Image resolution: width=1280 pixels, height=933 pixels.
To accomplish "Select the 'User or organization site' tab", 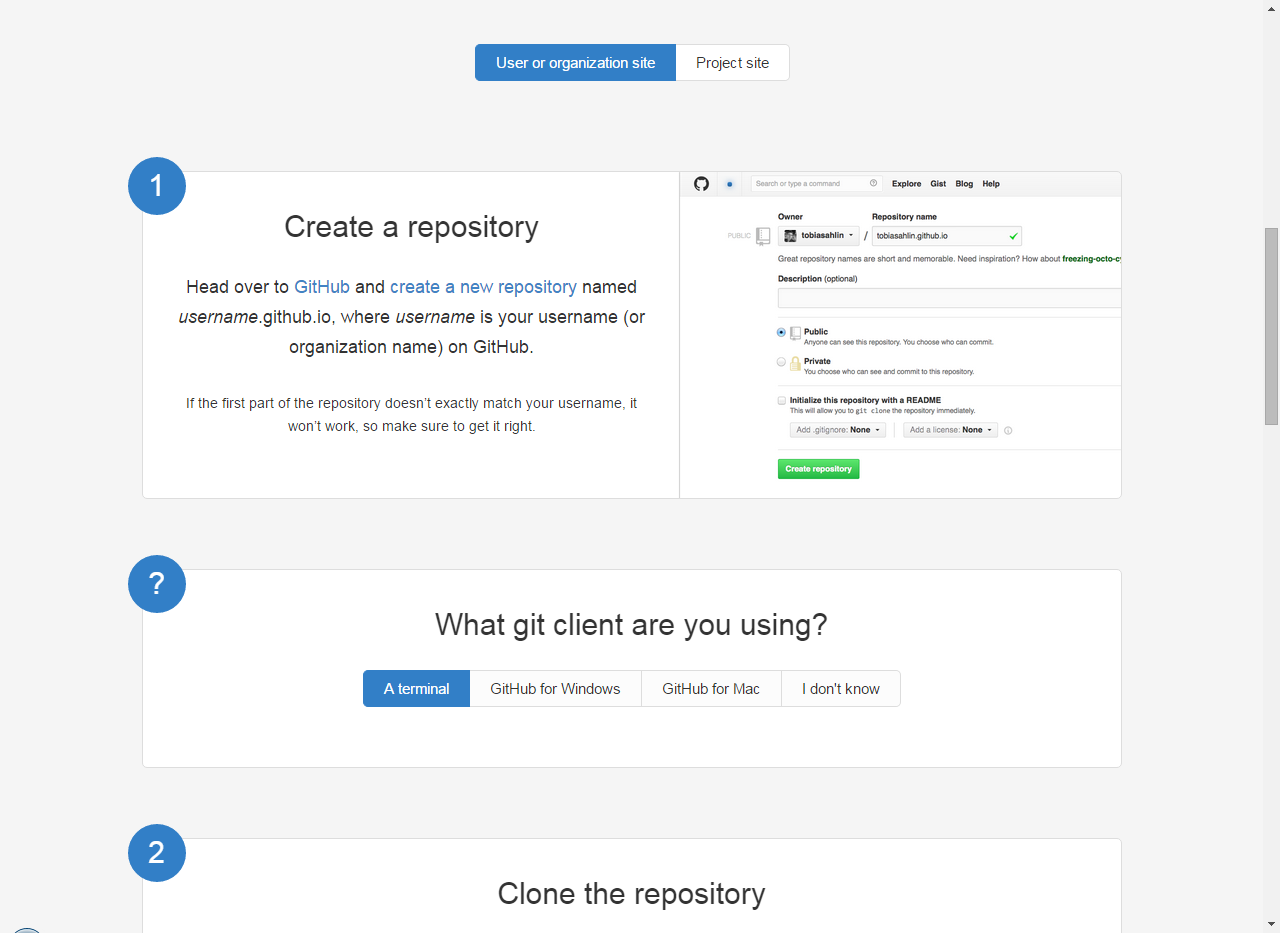I will [x=575, y=62].
